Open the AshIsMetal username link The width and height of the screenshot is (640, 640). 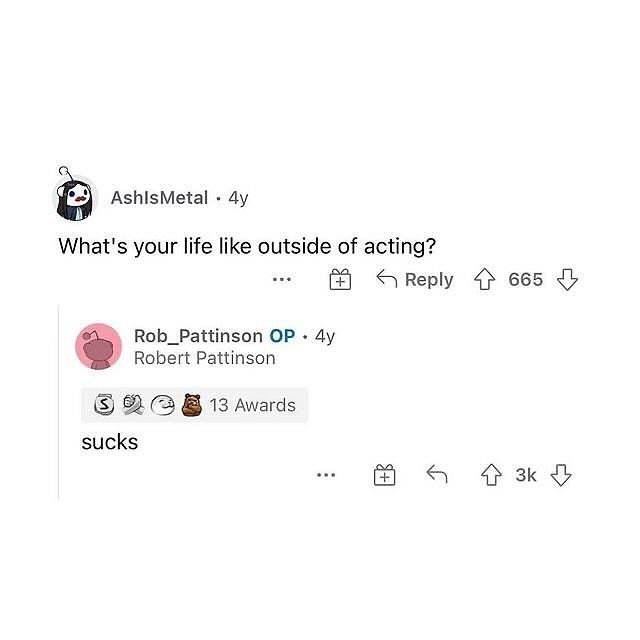(159, 198)
